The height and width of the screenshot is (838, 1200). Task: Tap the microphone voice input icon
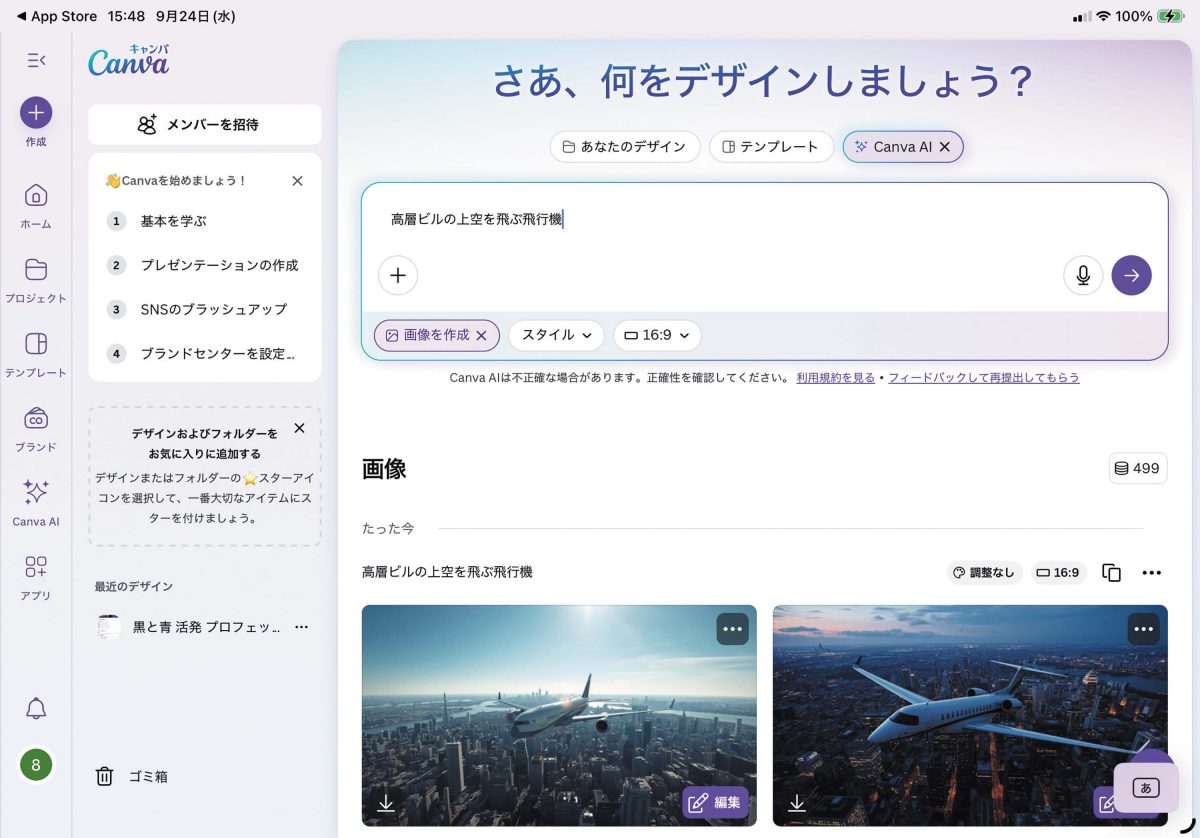[1083, 275]
